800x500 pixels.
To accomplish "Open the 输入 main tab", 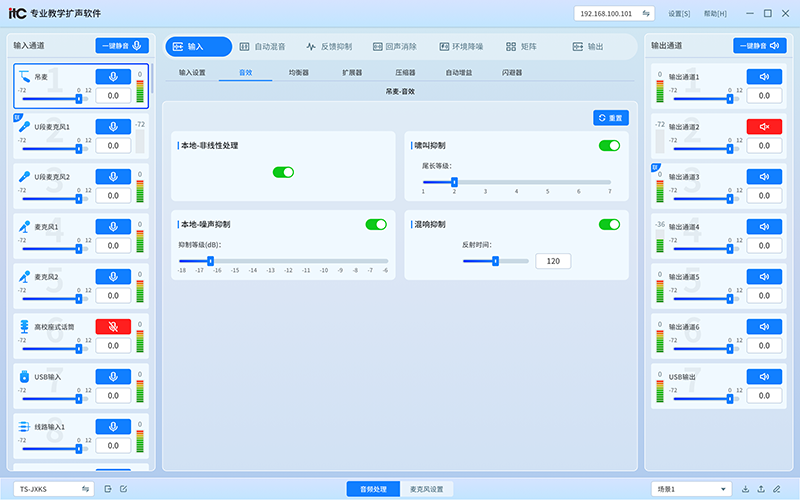I will 198,46.
